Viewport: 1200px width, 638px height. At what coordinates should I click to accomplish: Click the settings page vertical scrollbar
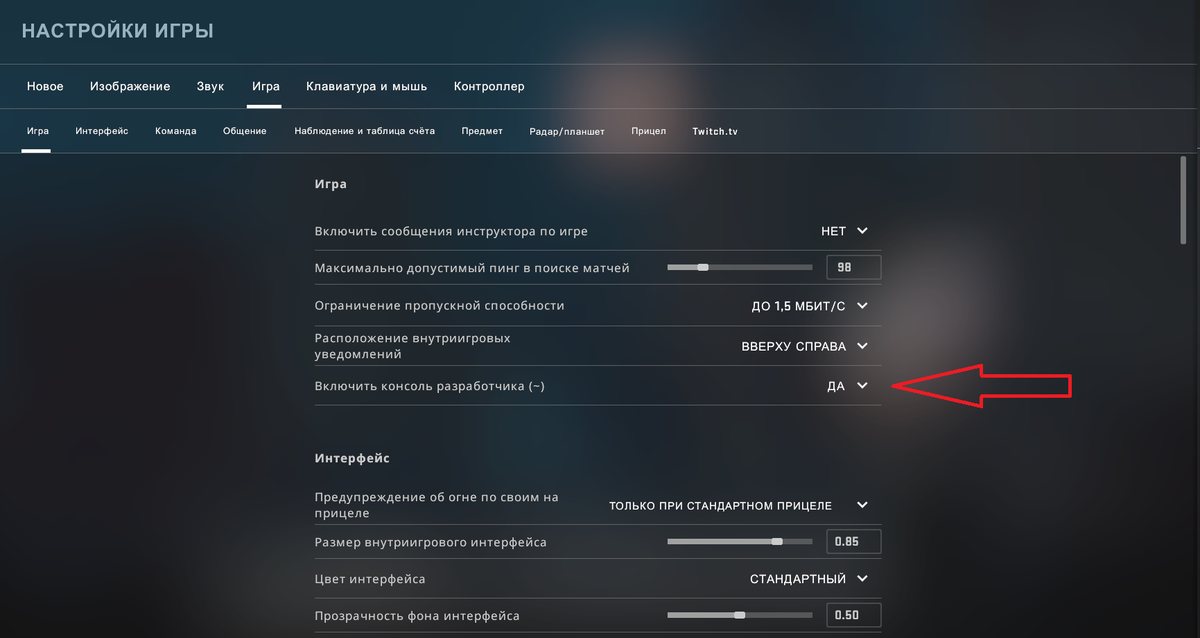pyautogui.click(x=1184, y=200)
